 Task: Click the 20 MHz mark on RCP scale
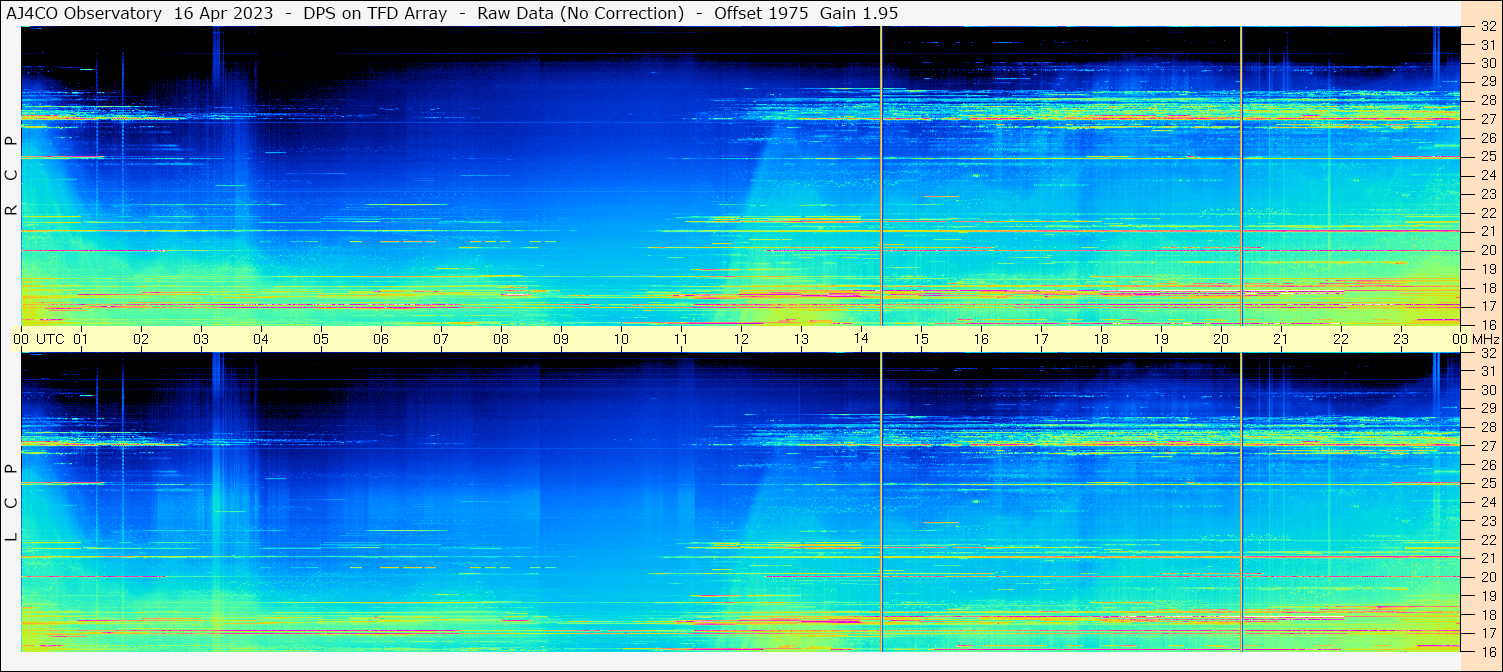tap(1488, 250)
